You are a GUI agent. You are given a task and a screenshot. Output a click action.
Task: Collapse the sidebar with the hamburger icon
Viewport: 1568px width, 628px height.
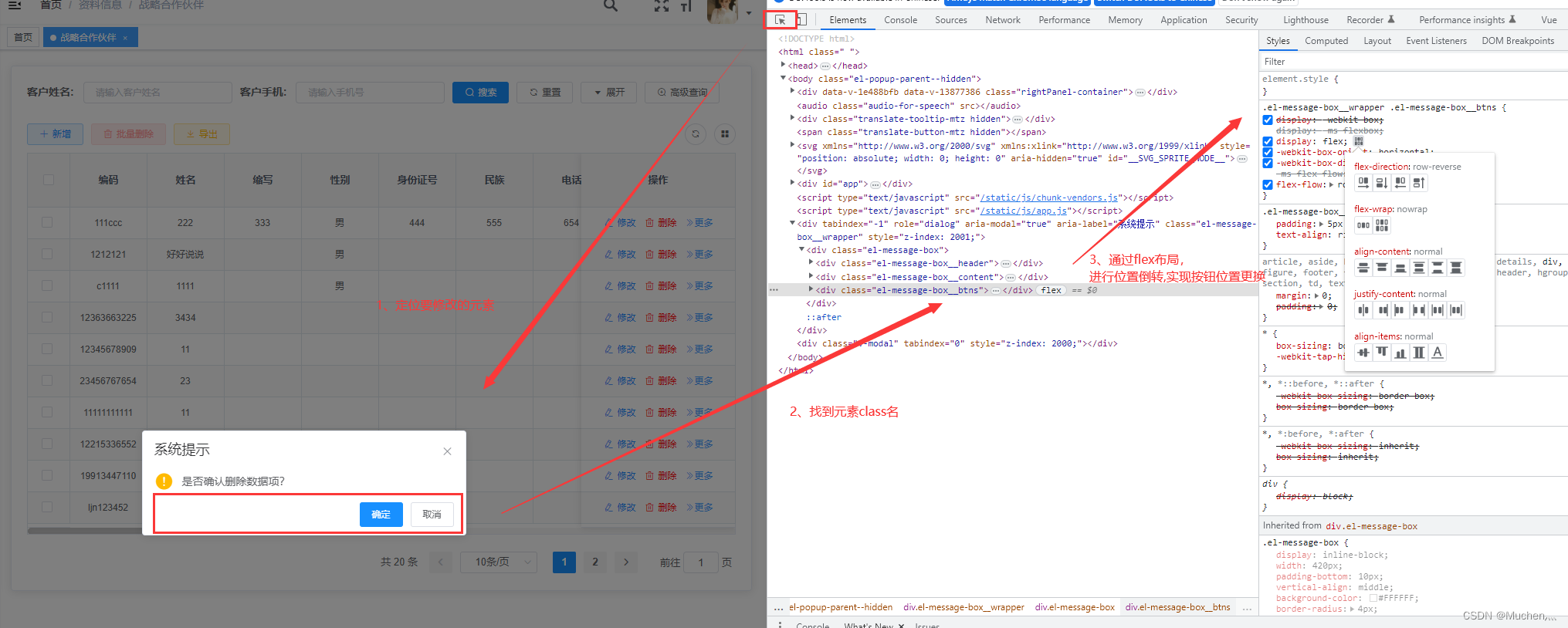tap(15, 5)
